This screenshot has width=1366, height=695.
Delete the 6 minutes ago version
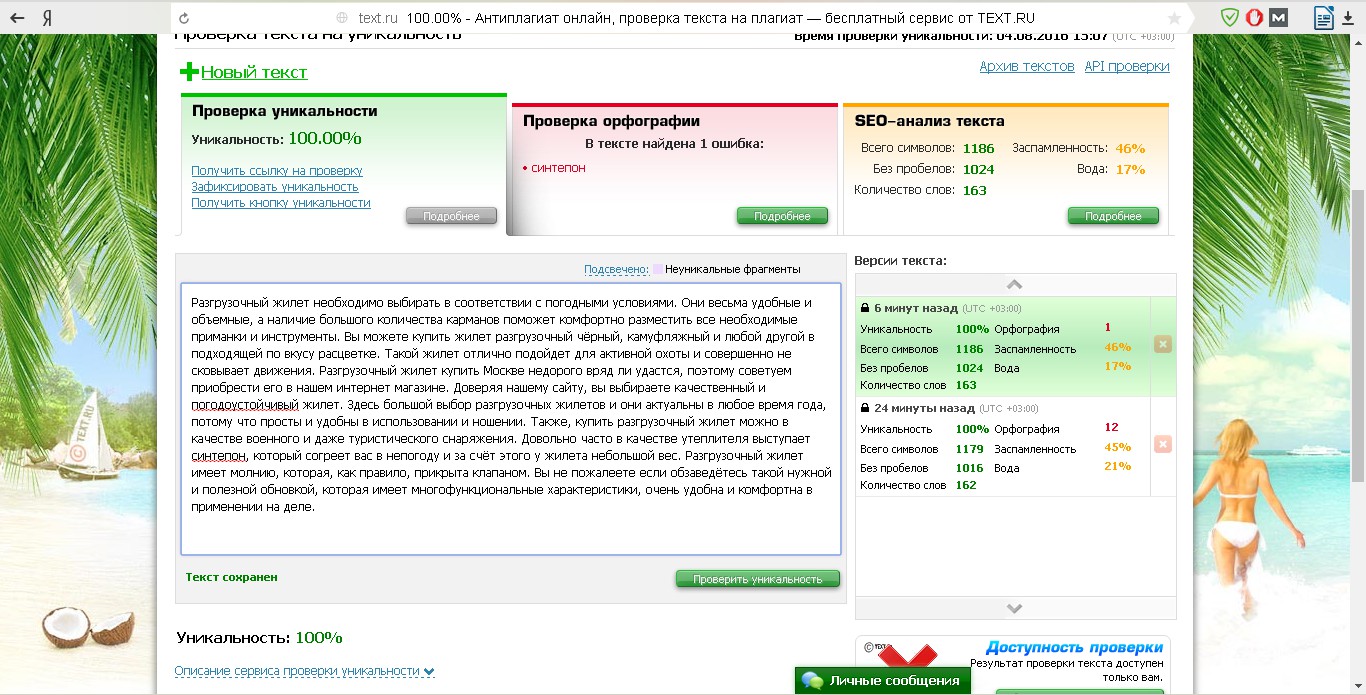coord(1162,344)
